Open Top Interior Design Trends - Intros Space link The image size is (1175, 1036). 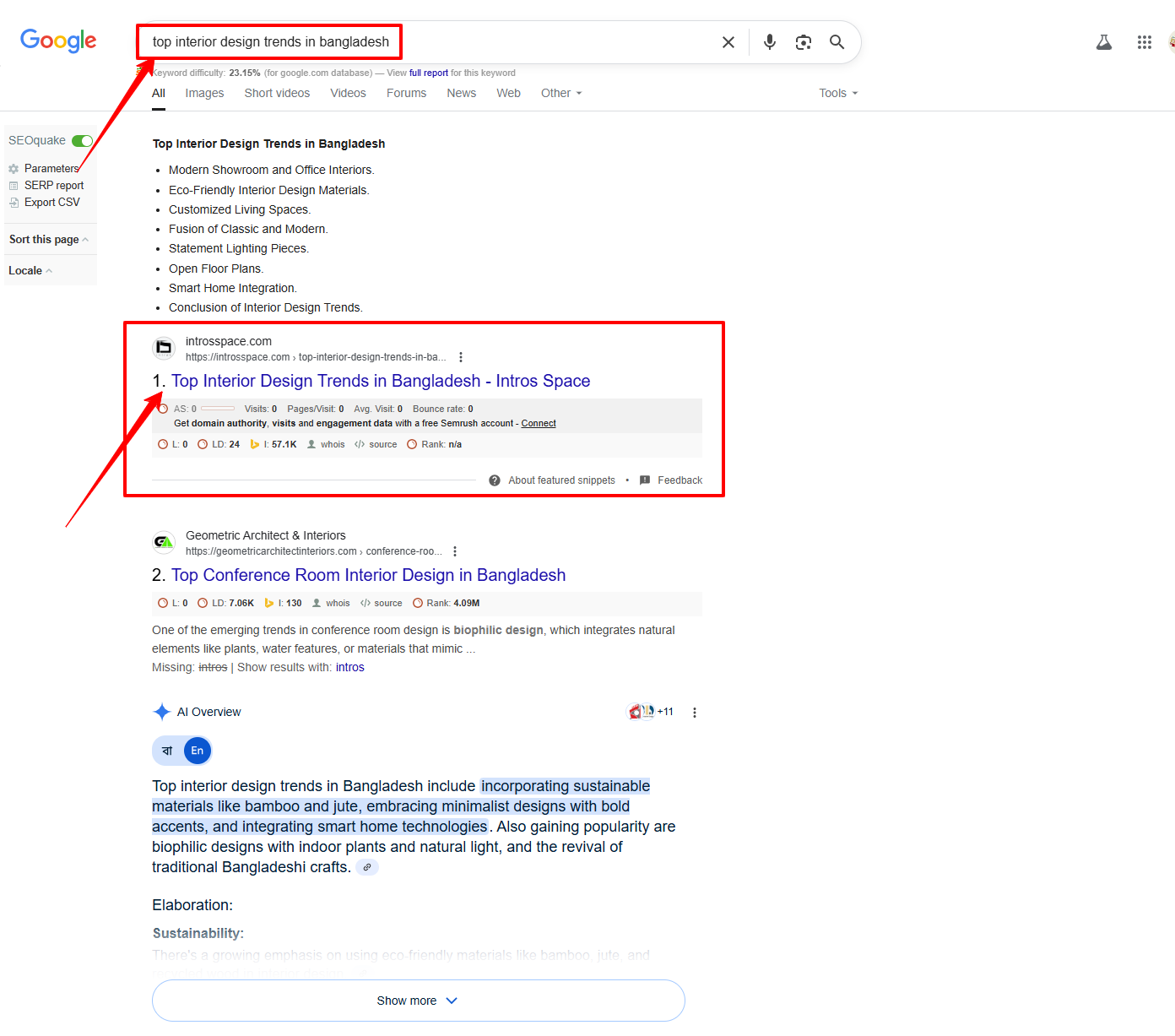click(381, 382)
